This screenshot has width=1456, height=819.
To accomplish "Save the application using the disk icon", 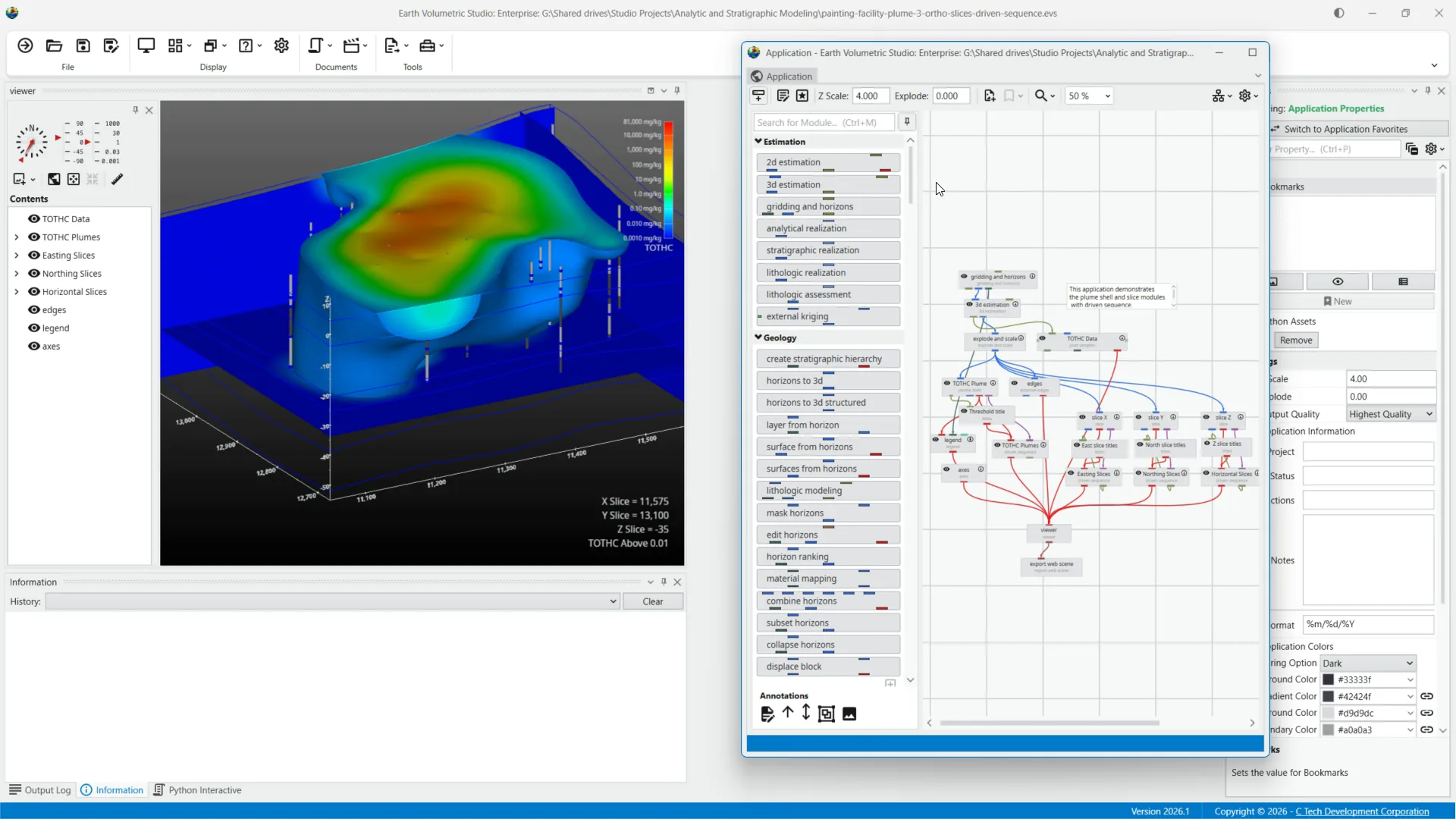I will [83, 45].
